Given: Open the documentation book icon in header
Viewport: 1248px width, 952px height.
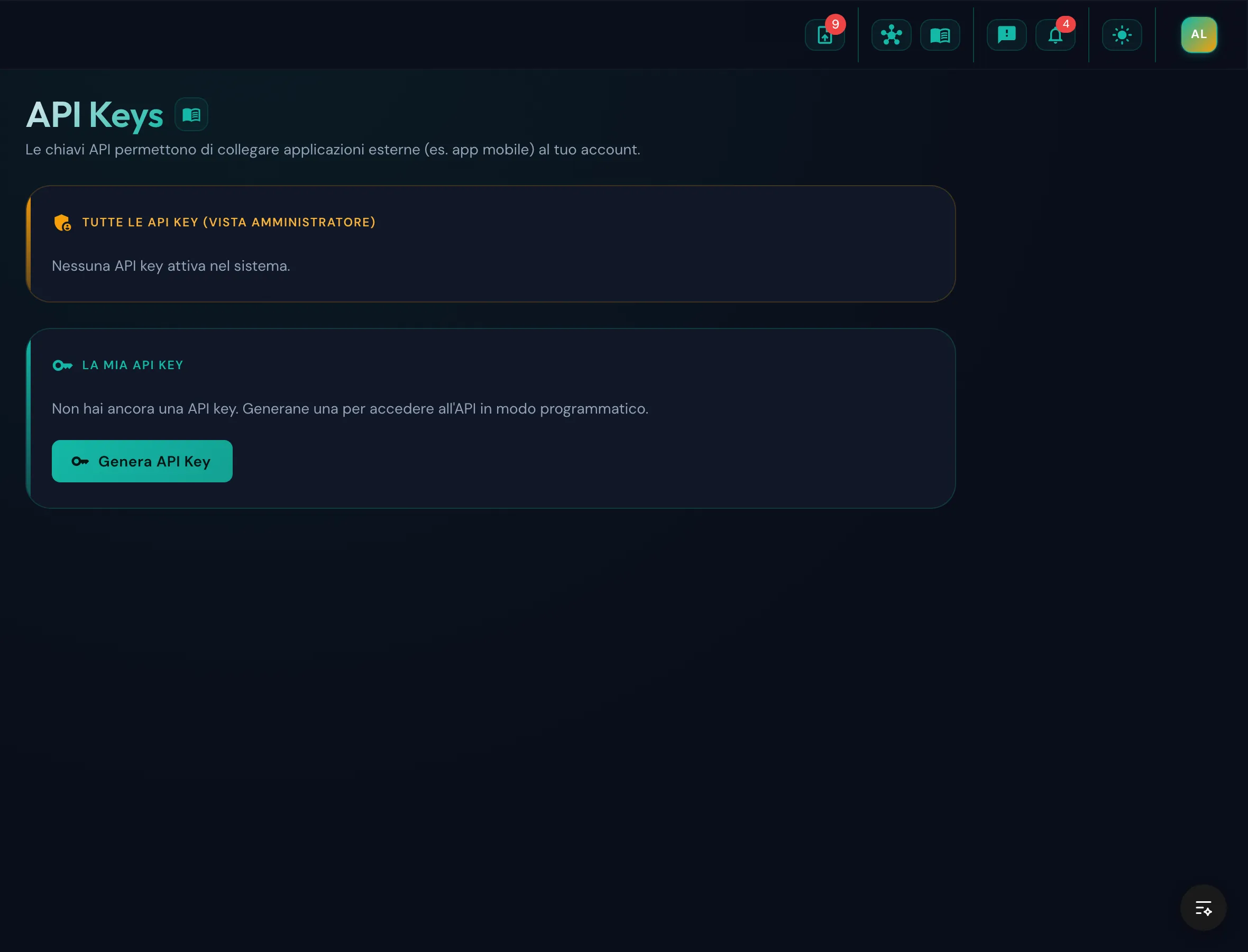Looking at the screenshot, I should coord(940,35).
